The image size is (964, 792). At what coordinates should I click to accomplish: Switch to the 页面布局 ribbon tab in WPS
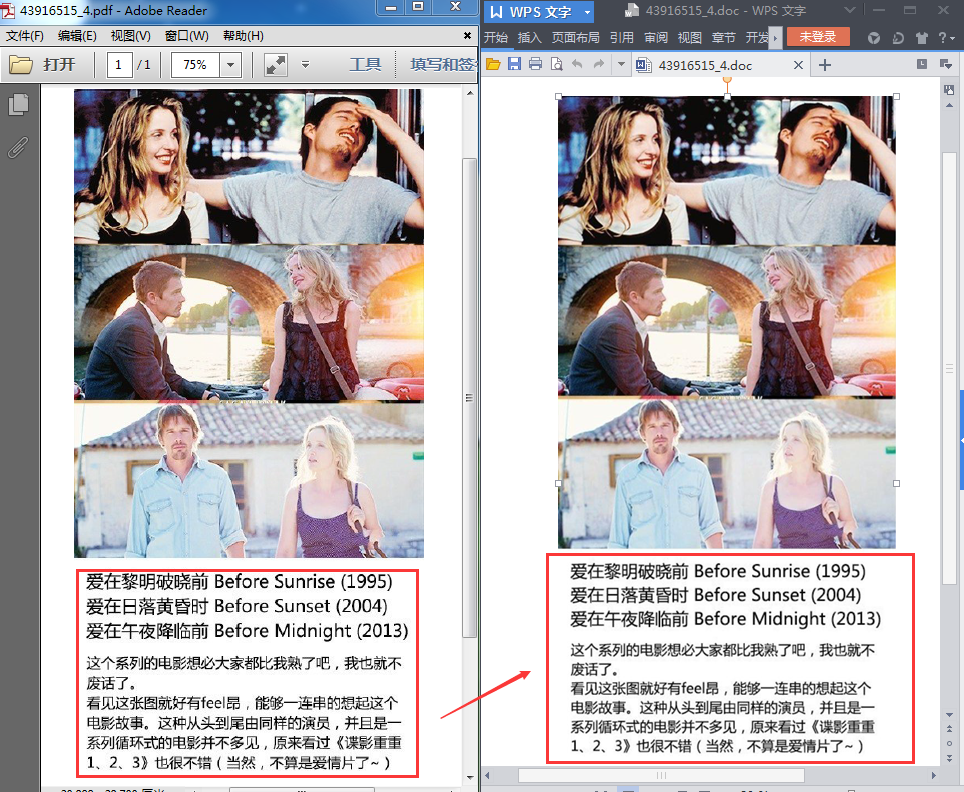tap(575, 38)
